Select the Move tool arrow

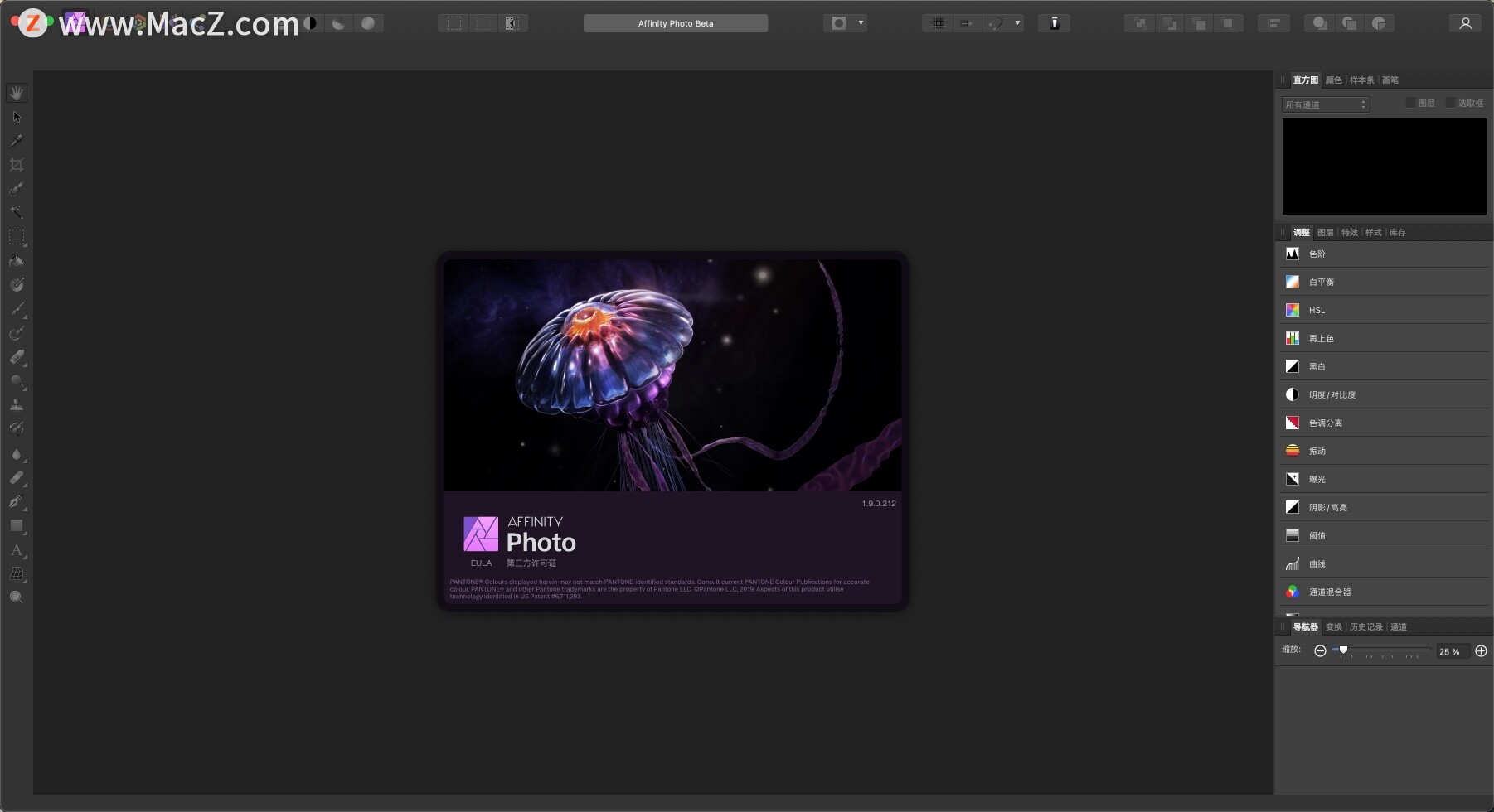[x=17, y=117]
